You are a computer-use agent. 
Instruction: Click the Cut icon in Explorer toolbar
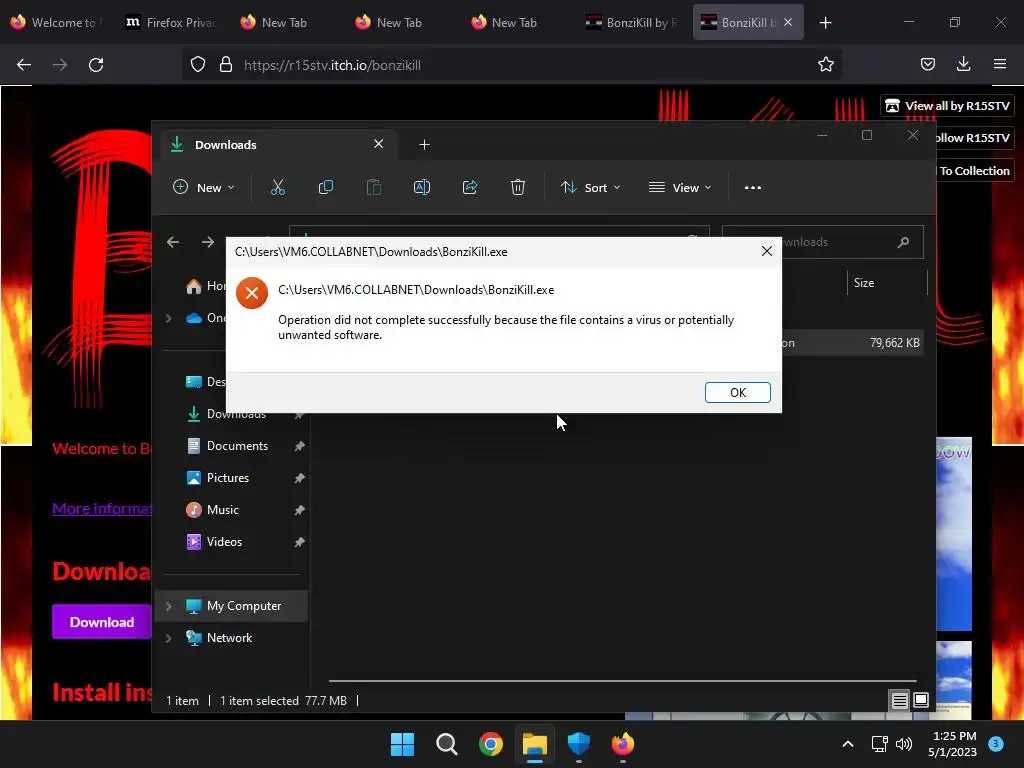coord(278,187)
